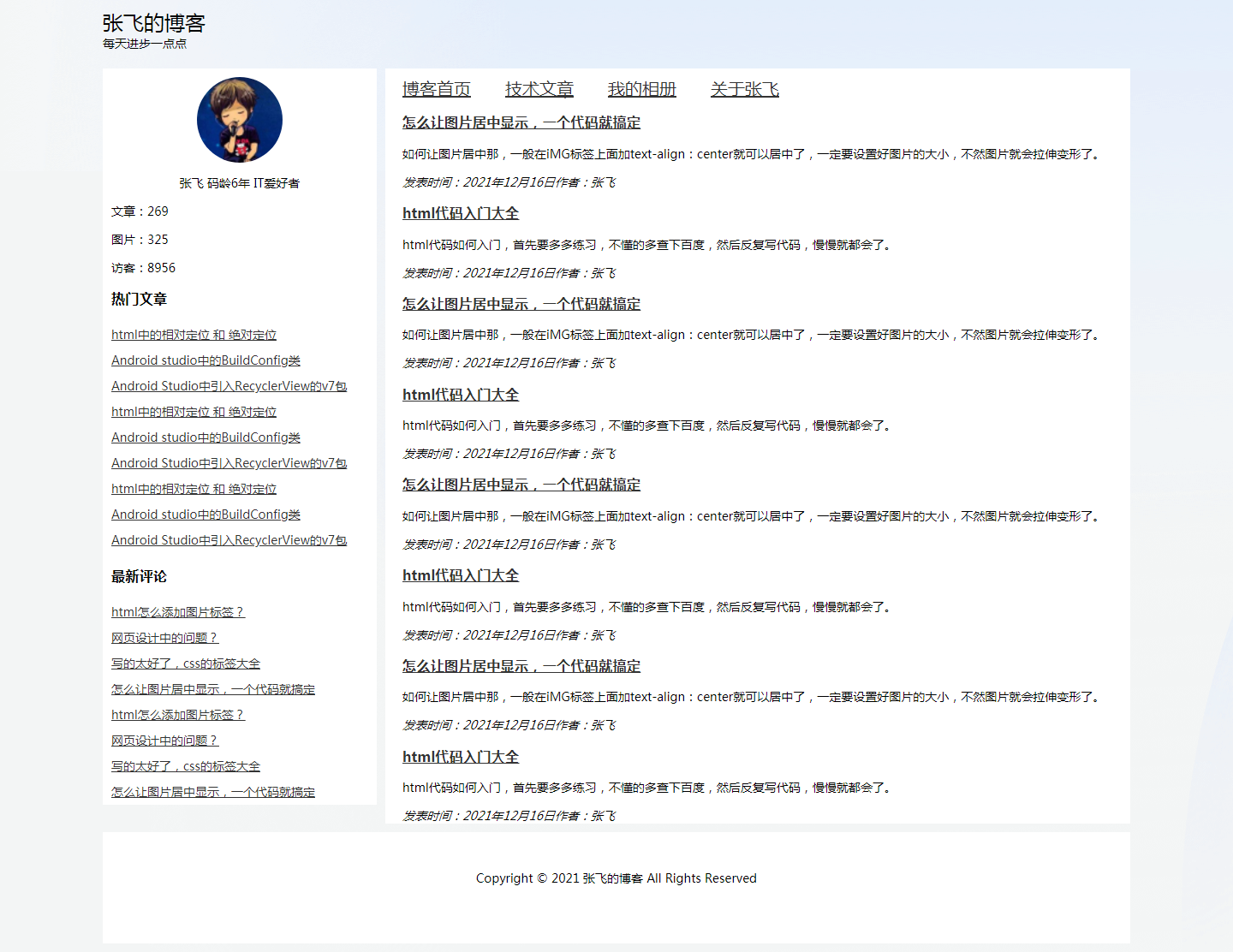Open first 写的太好了，css的标签大全 comment
Image resolution: width=1233 pixels, height=952 pixels.
[x=186, y=663]
